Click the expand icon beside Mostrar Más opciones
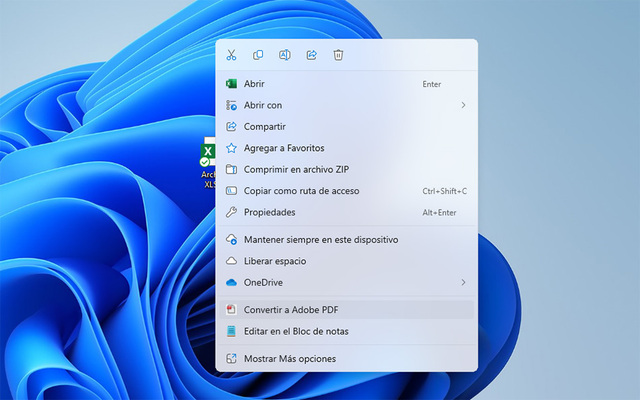The width and height of the screenshot is (640, 400). point(231,358)
